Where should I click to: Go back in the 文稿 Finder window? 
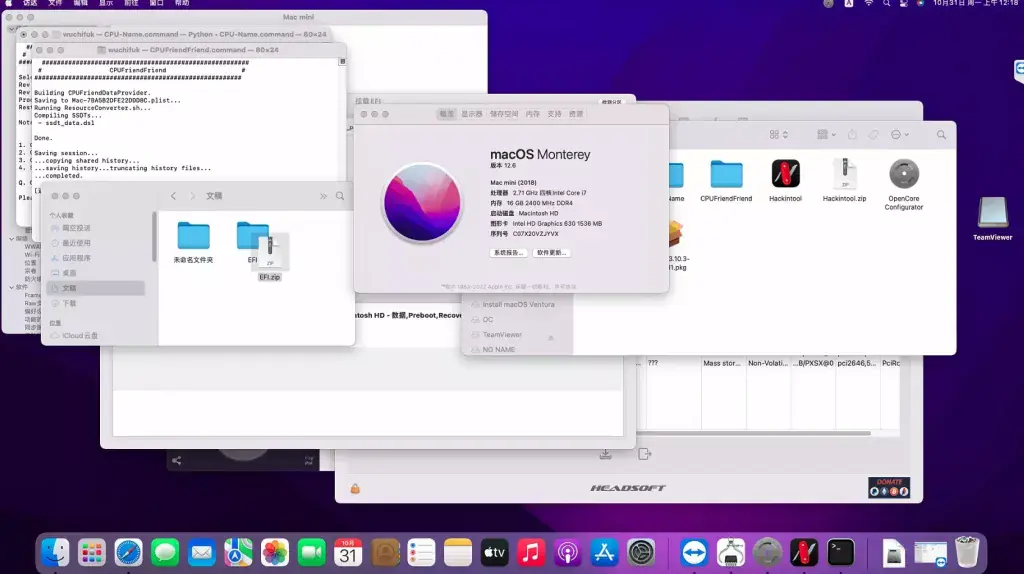pyautogui.click(x=173, y=196)
